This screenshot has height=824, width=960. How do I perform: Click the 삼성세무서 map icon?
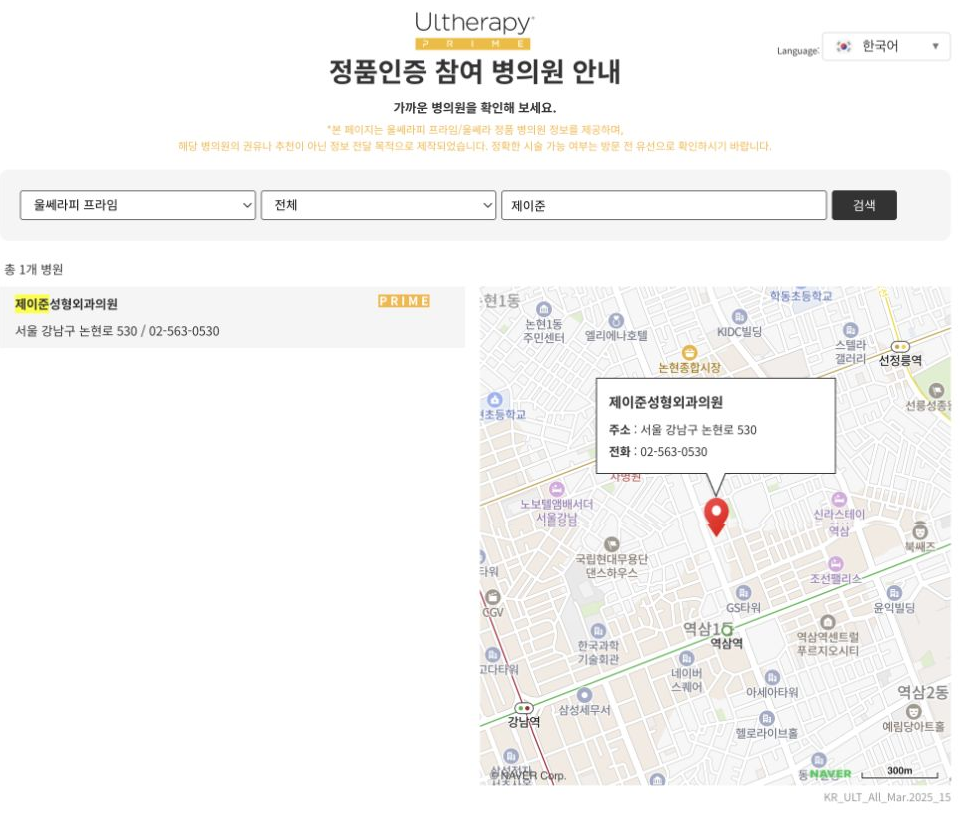point(585,695)
